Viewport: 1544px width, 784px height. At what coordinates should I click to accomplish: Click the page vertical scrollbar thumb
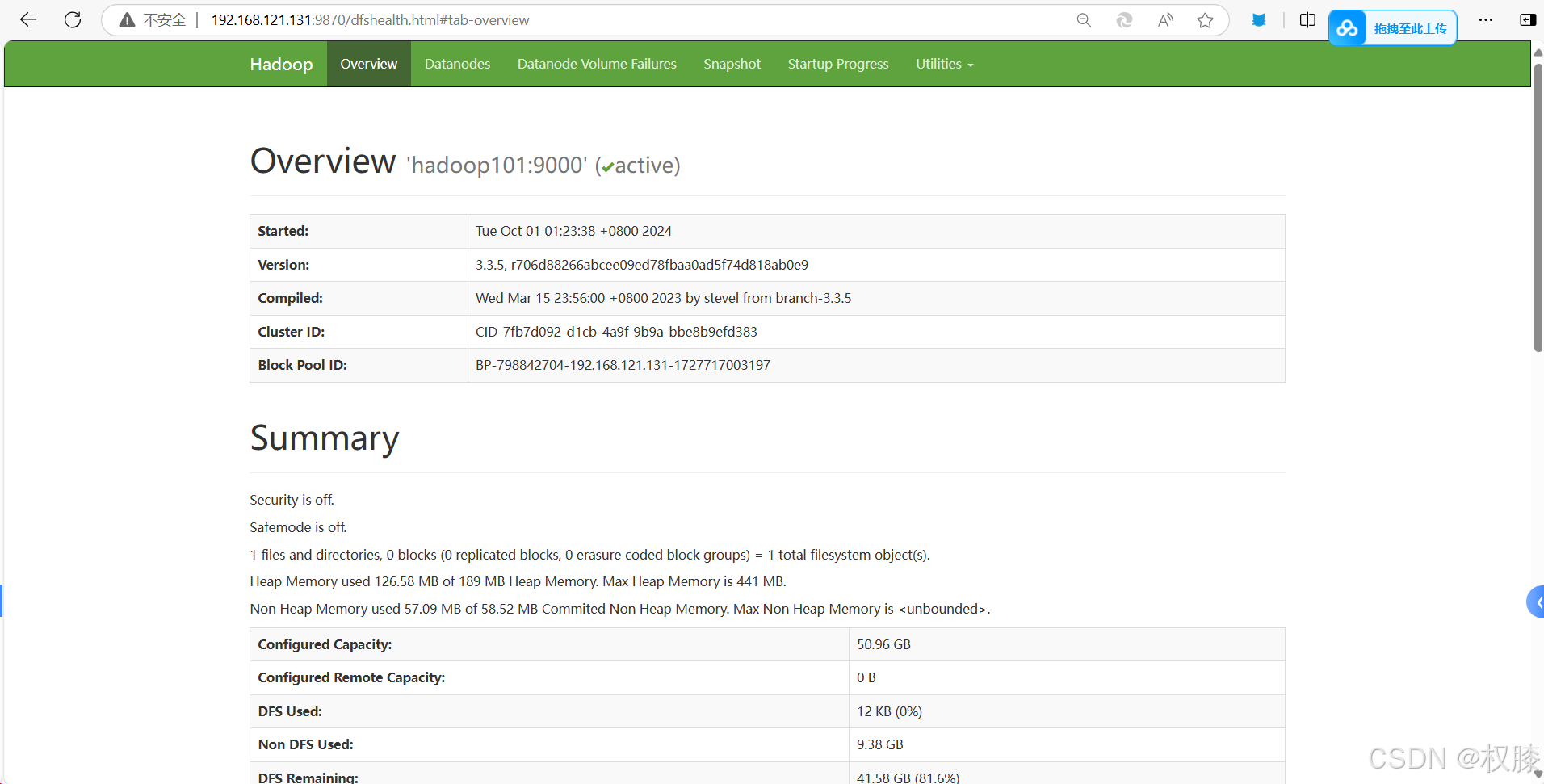[x=1538, y=208]
